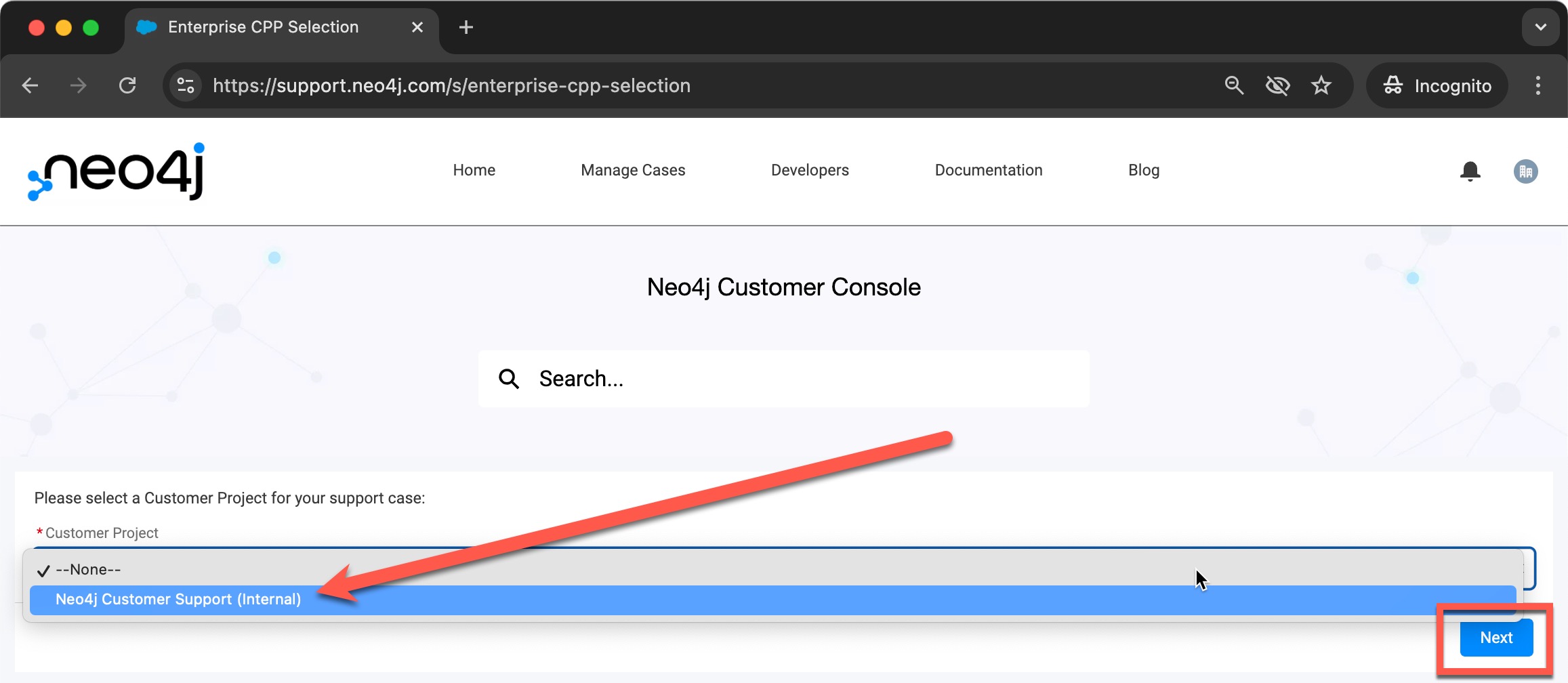1568x683 pixels.
Task: Click the Next button
Action: coord(1496,638)
